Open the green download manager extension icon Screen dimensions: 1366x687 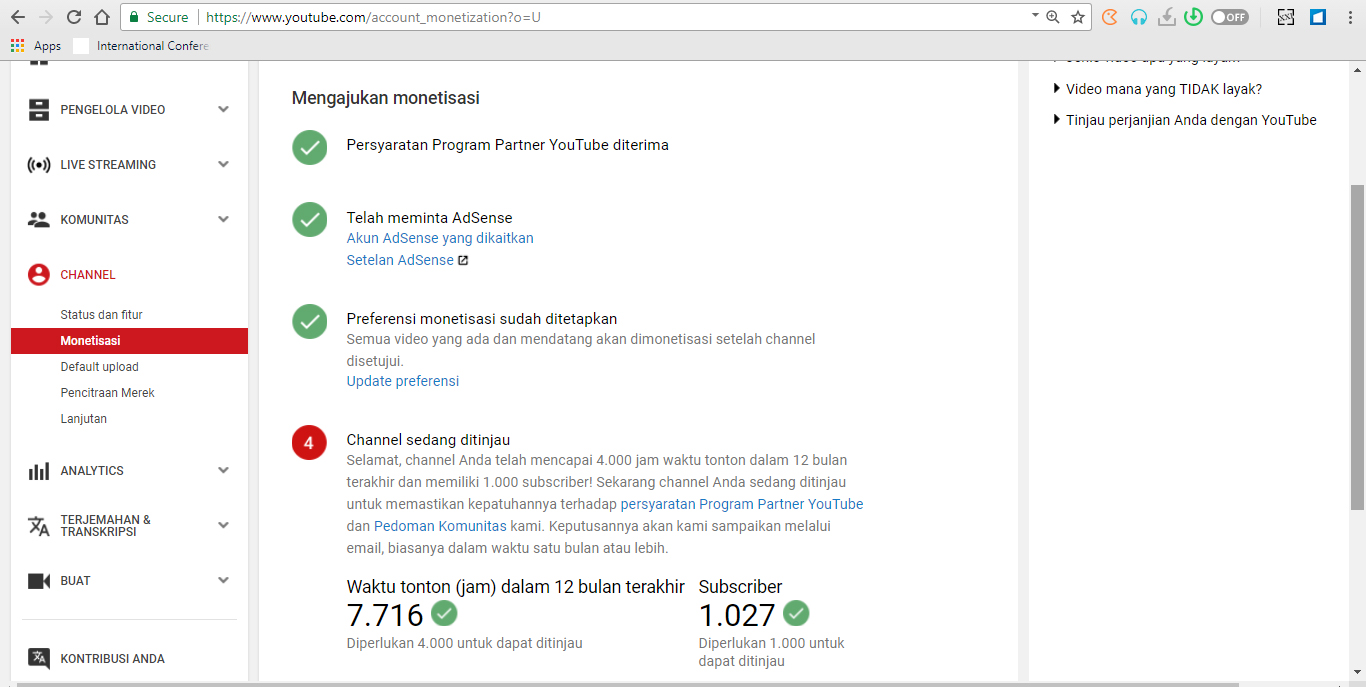(x=1193, y=17)
